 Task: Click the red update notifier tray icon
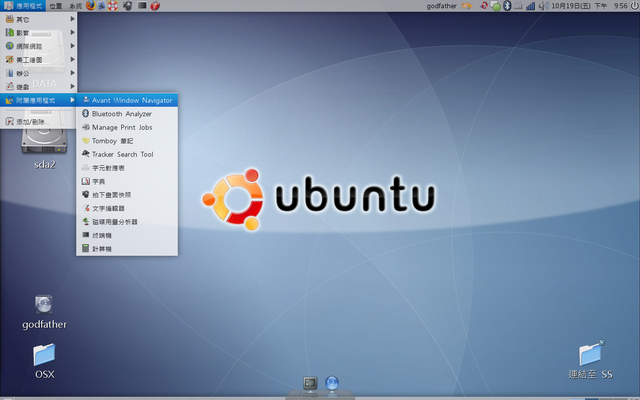tap(484, 5)
